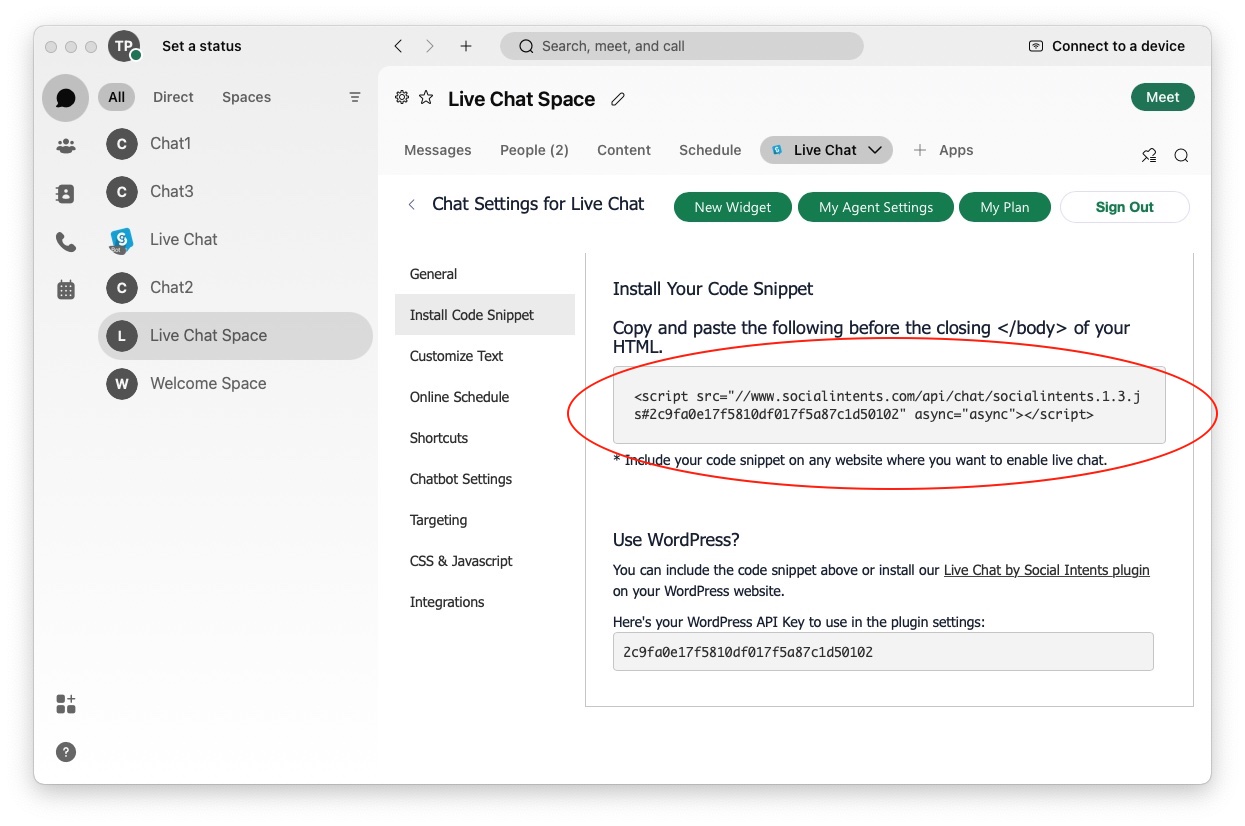Click the Welcome Space W avatar
The height and width of the screenshot is (826, 1245).
click(121, 384)
